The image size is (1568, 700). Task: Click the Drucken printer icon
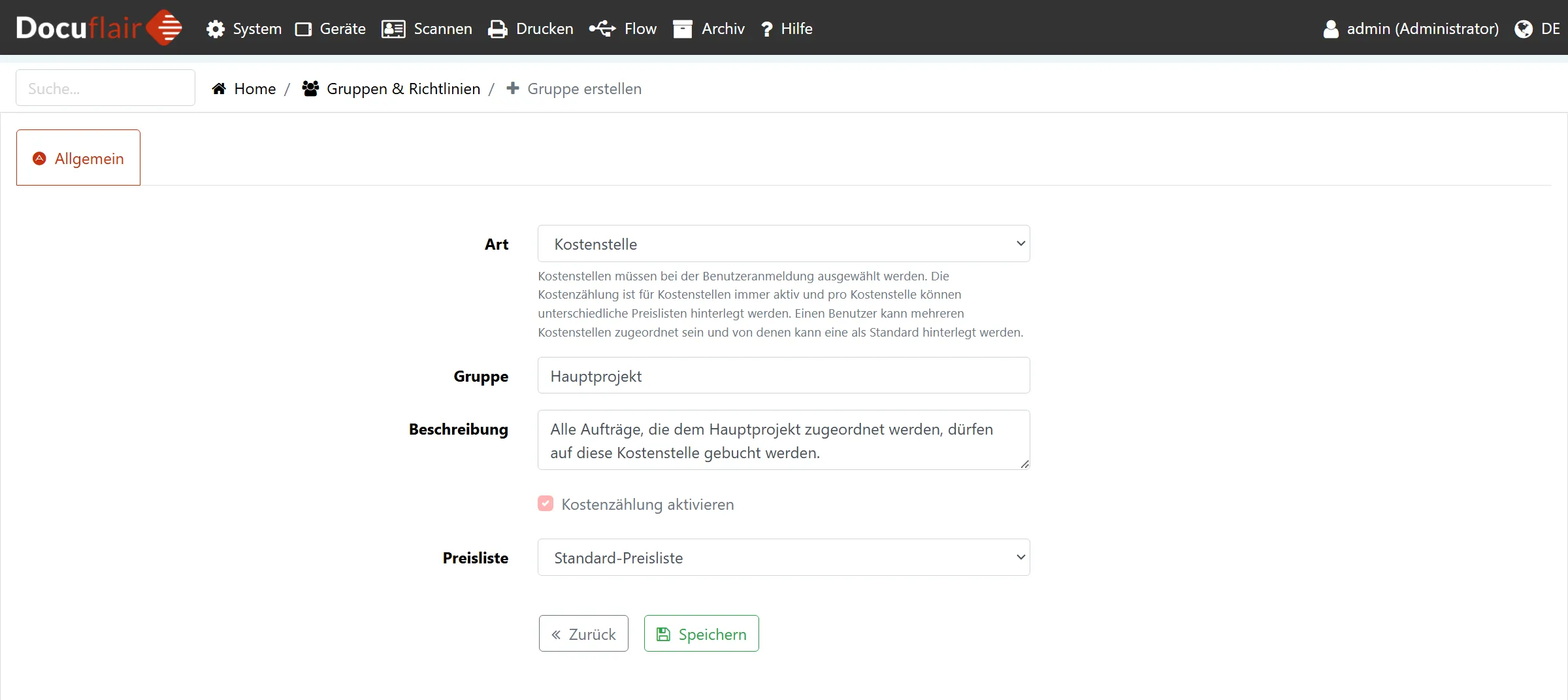pyautogui.click(x=498, y=29)
